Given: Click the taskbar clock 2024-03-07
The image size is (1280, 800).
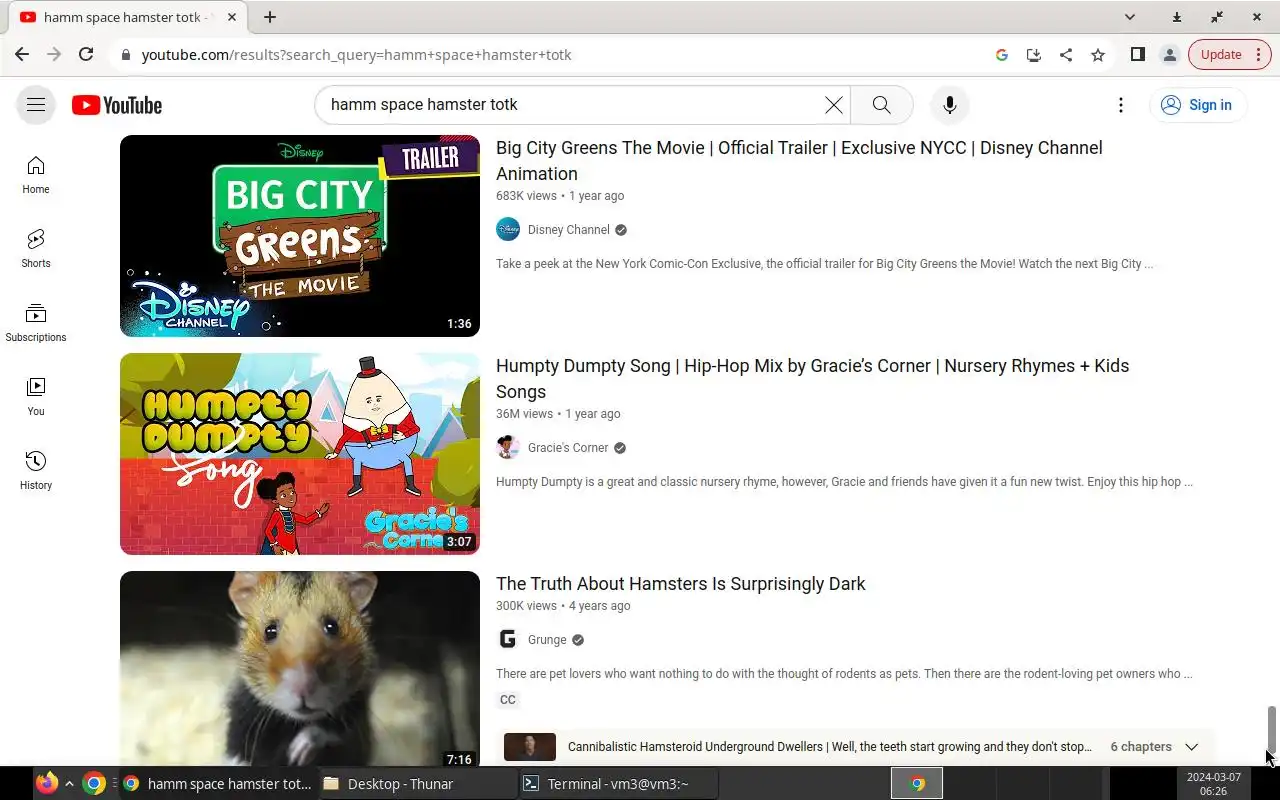Looking at the screenshot, I should click(1213, 784).
